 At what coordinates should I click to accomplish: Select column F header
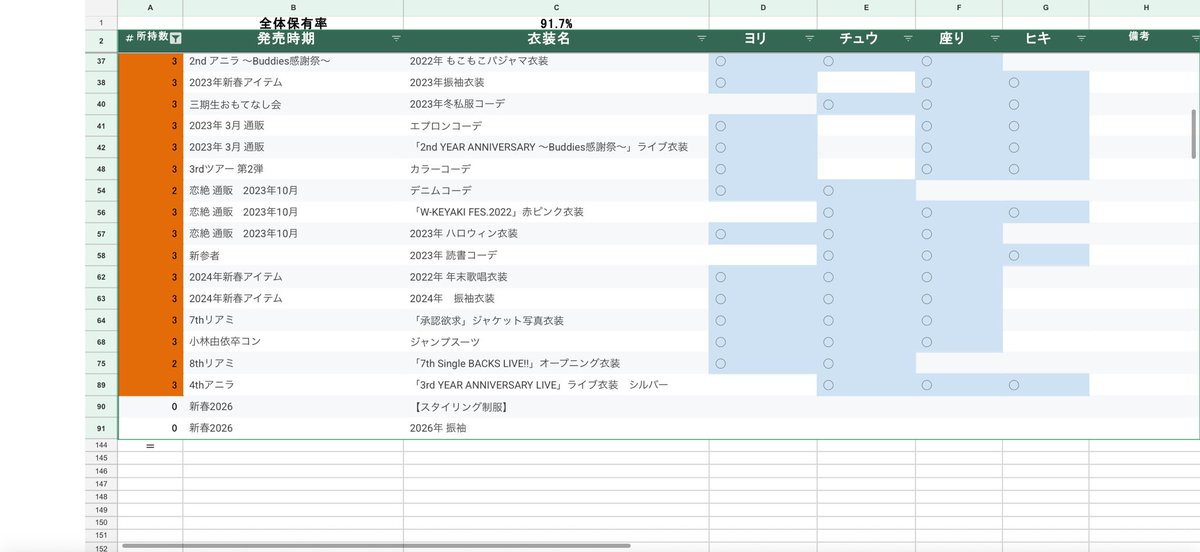(960, 7)
